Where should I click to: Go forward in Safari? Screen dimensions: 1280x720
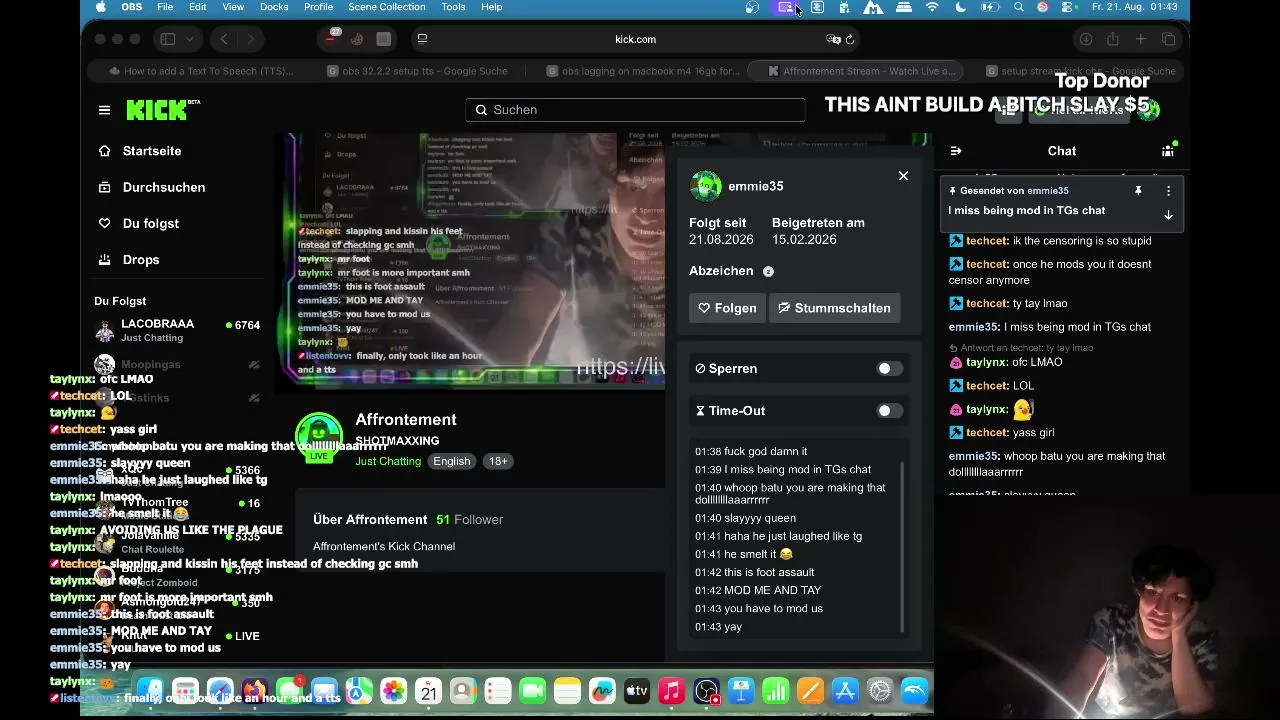251,39
